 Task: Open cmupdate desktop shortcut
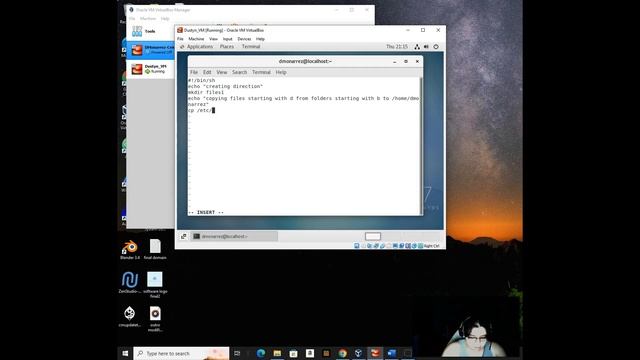point(130,316)
